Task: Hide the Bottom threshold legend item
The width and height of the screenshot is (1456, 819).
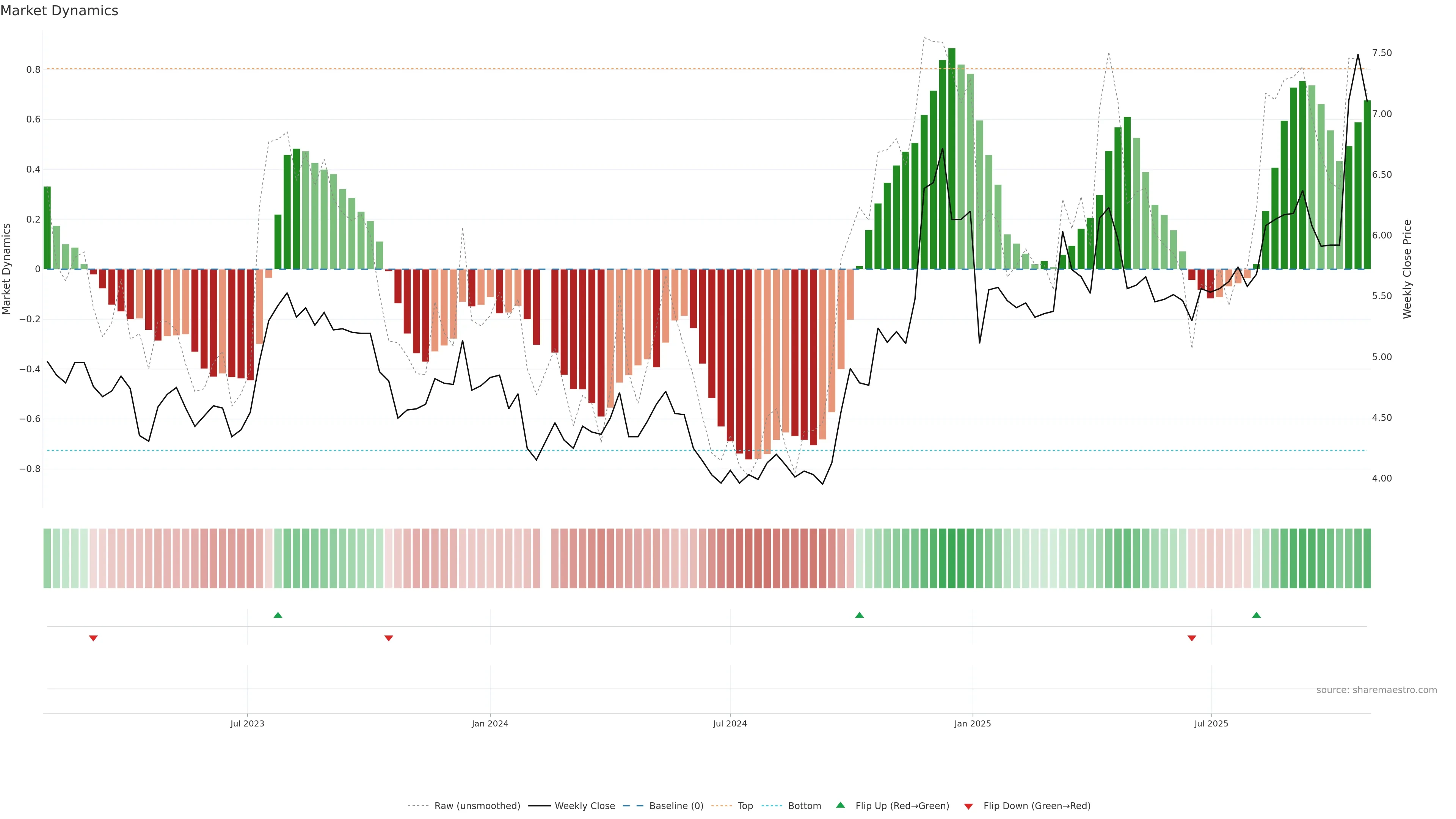Action: [x=804, y=806]
